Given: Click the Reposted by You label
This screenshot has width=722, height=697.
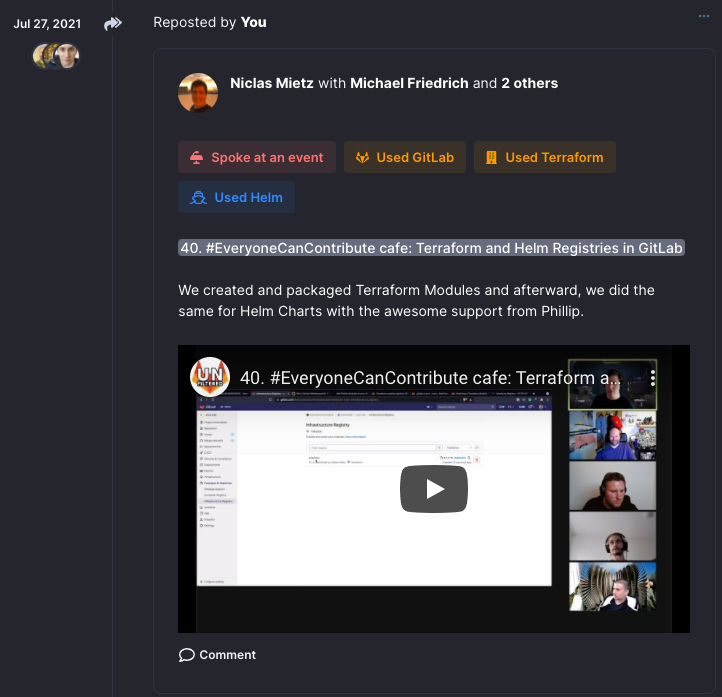Looking at the screenshot, I should click(210, 22).
